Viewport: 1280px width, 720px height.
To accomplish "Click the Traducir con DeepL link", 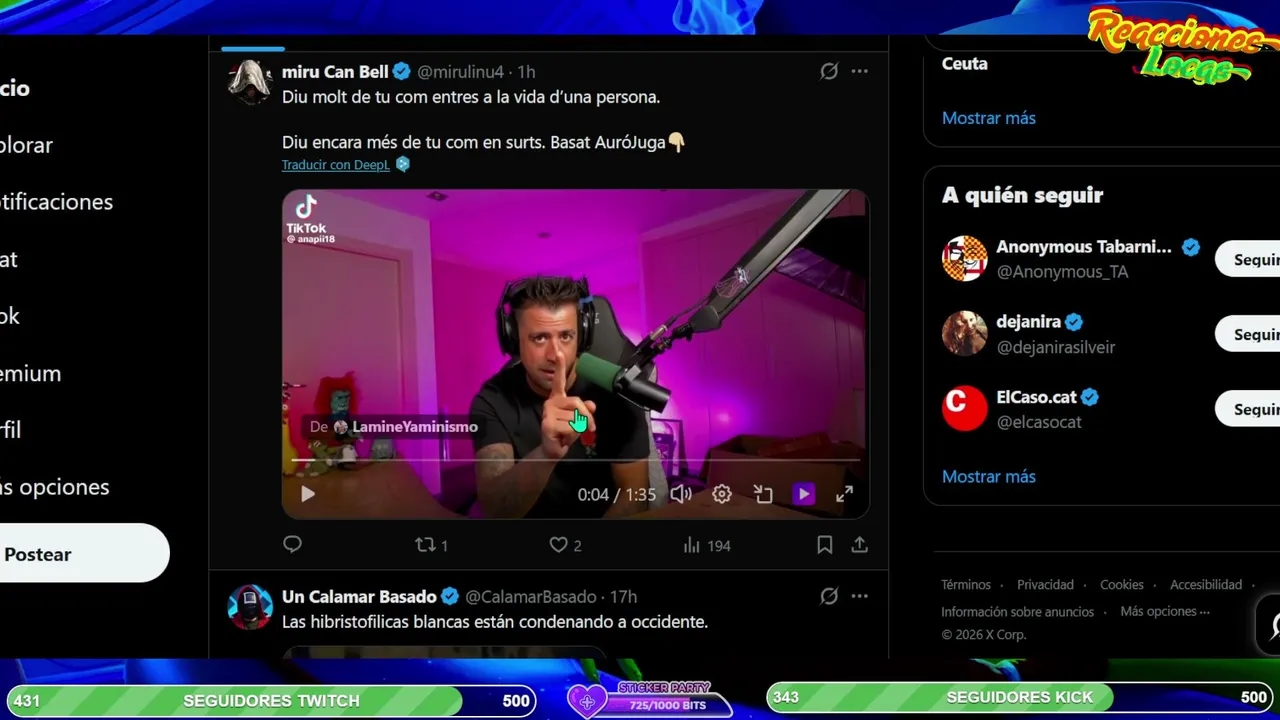I will click(x=335, y=165).
